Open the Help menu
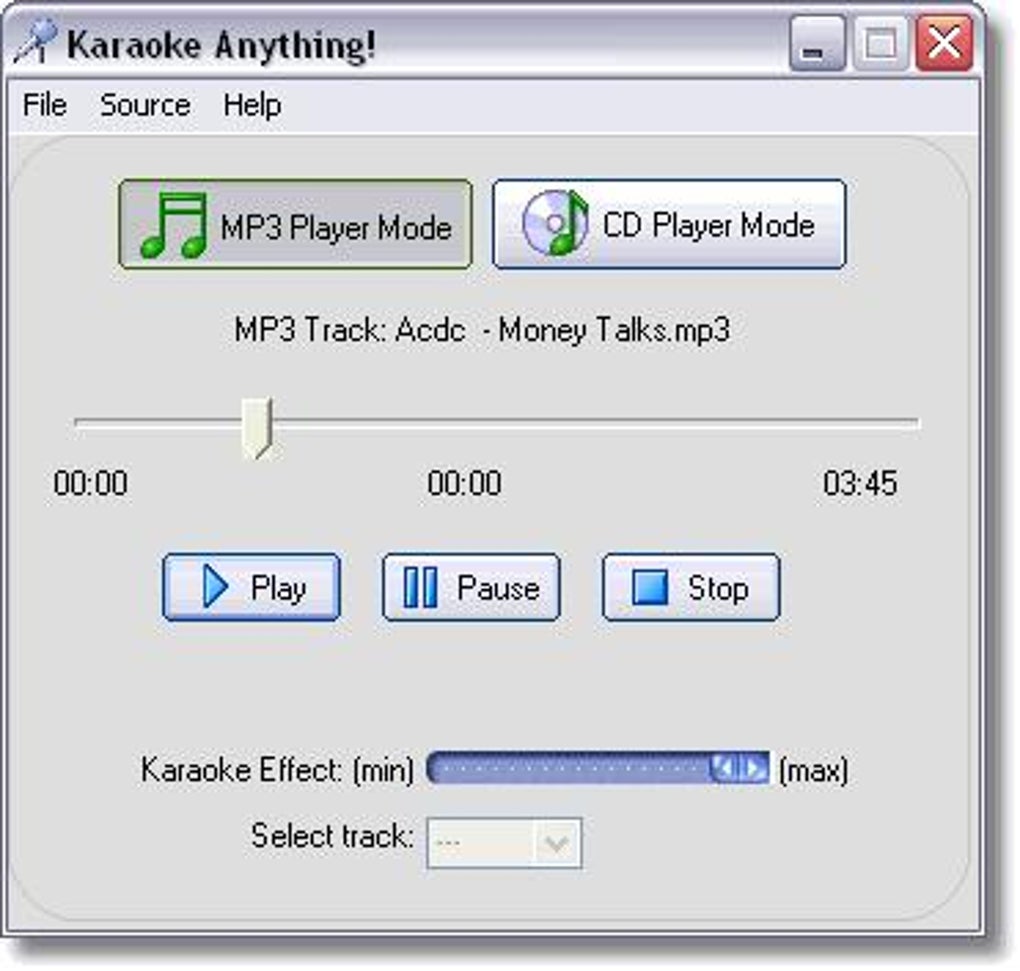Image resolution: width=1020 pixels, height=971 pixels. click(x=252, y=105)
